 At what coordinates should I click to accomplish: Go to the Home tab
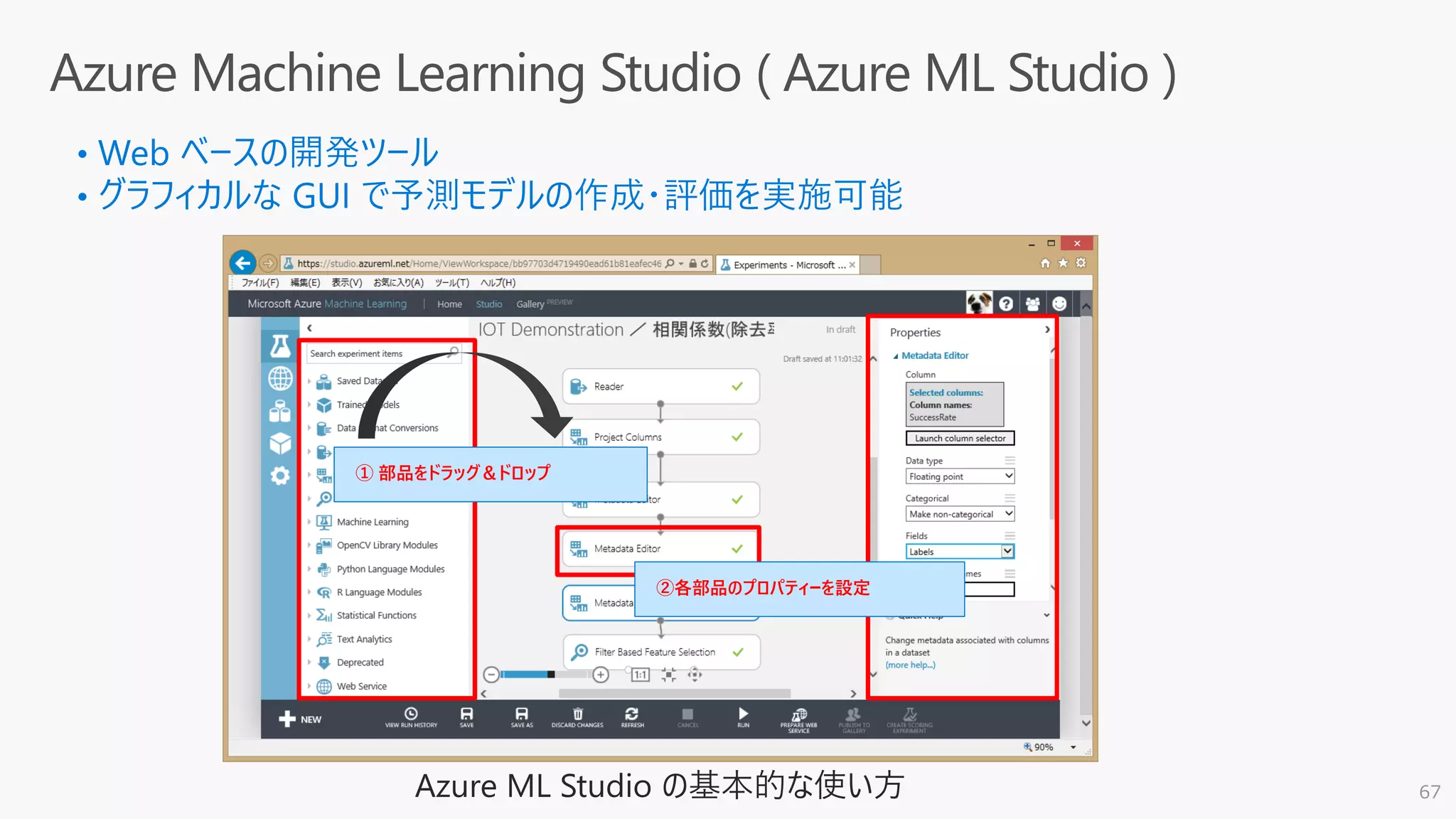(449, 304)
